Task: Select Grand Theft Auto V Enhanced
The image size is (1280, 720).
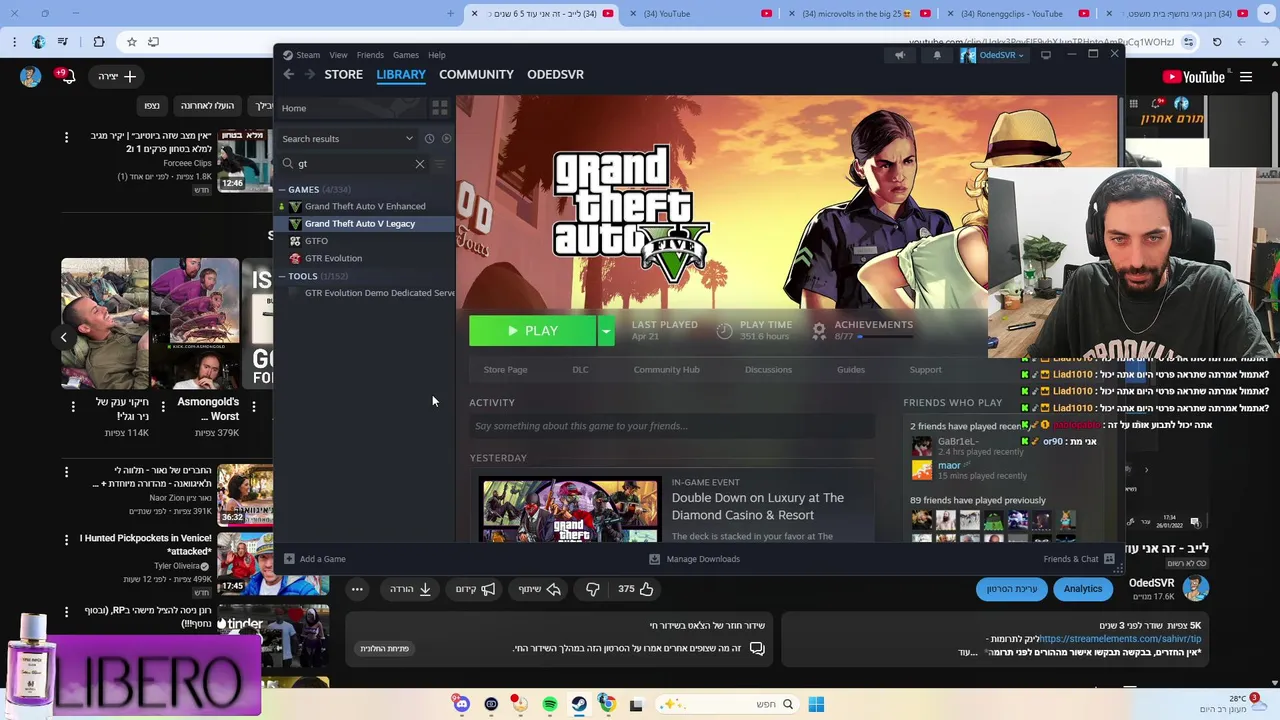Action: point(365,206)
